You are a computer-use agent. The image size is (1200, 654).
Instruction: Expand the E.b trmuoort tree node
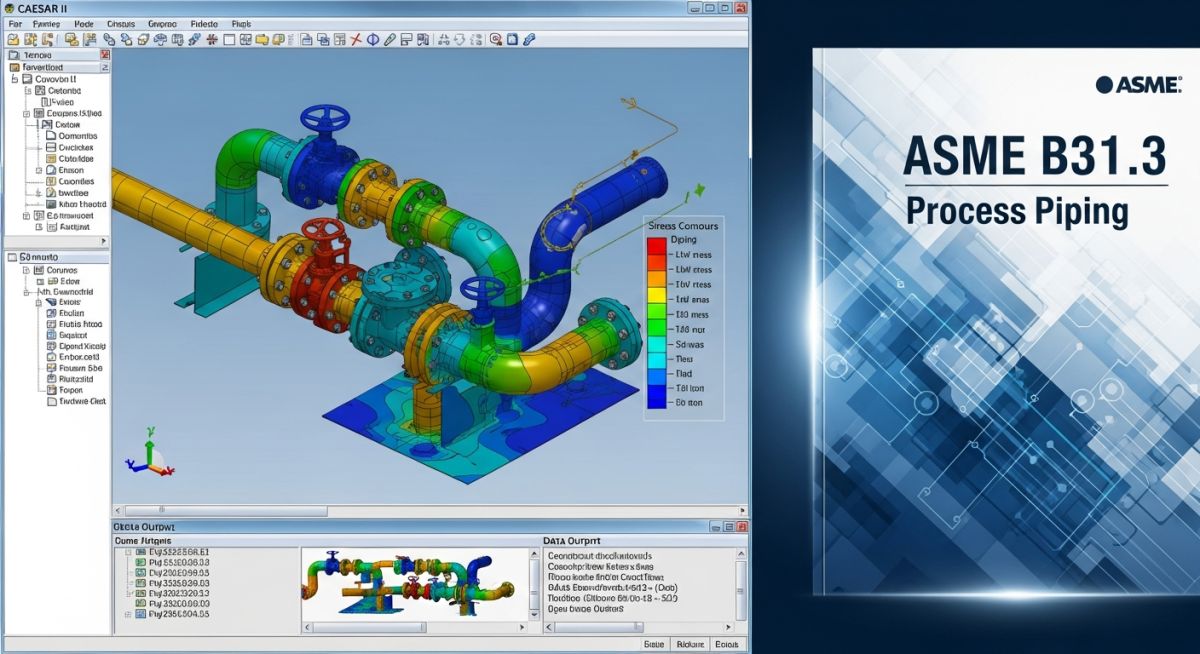(x=25, y=215)
